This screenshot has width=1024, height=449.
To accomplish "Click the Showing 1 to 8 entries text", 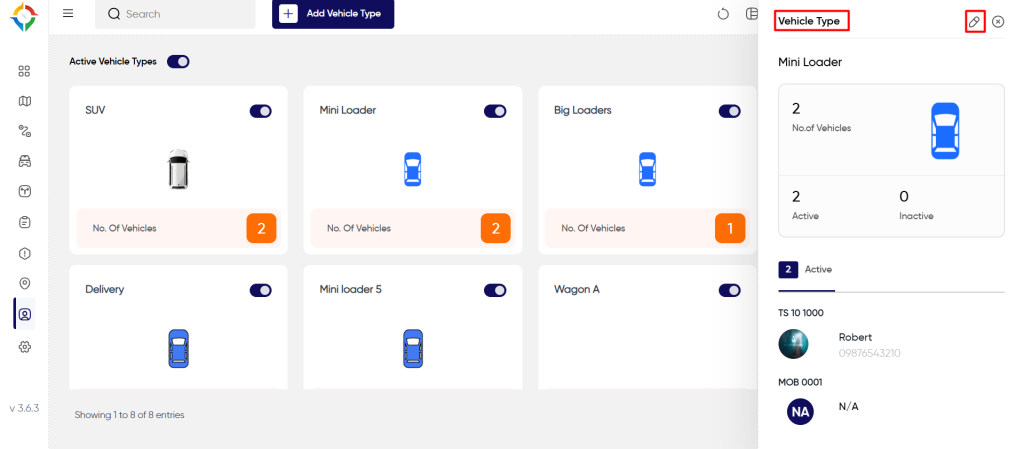I will 129,414.
